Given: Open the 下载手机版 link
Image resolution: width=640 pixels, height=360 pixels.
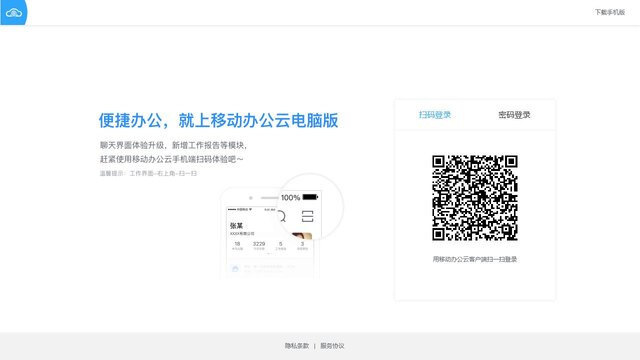Looking at the screenshot, I should pyautogui.click(x=609, y=12).
